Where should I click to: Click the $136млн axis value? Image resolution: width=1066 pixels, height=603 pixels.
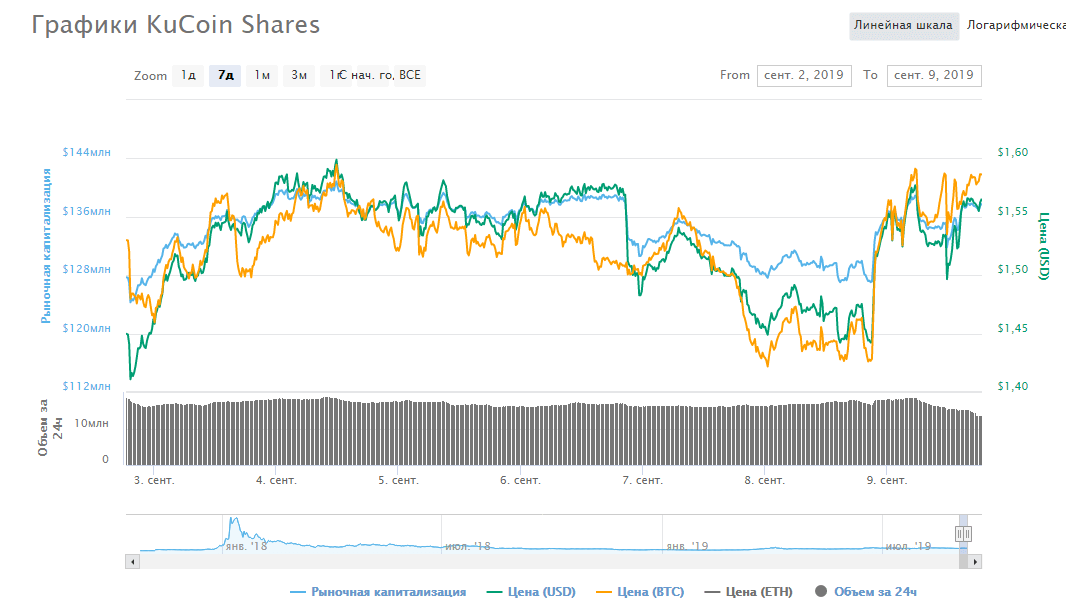coord(86,211)
